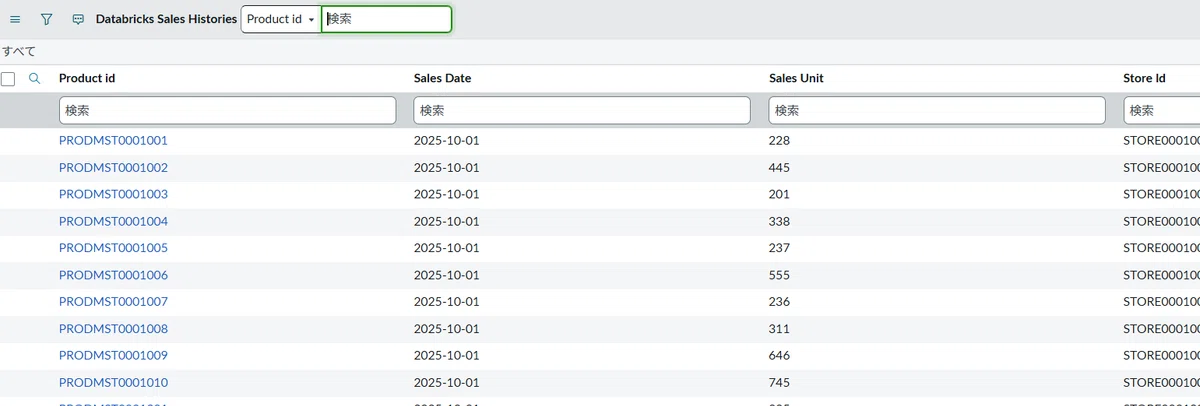This screenshot has height=406, width=1200.
Task: Sort by Product id column header
Action: [88, 78]
